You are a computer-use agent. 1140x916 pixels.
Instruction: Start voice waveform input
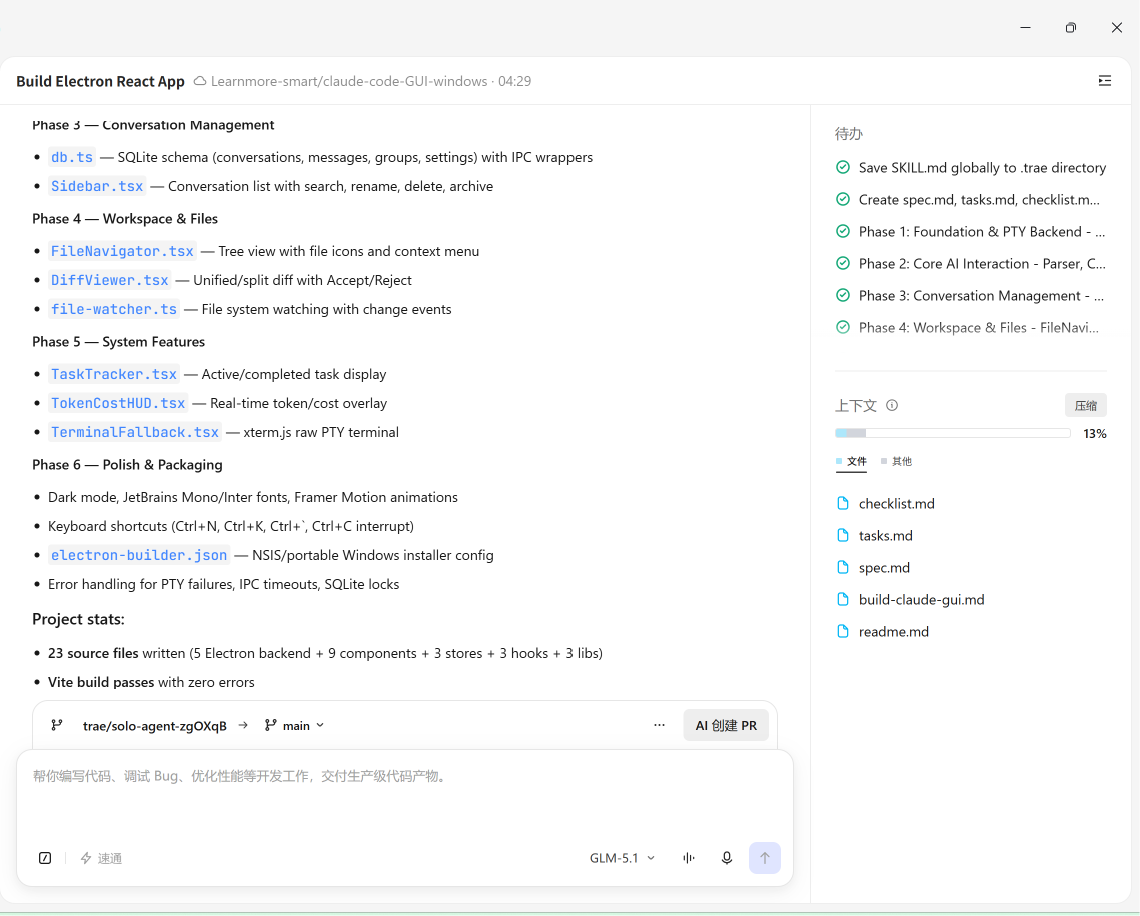(689, 858)
